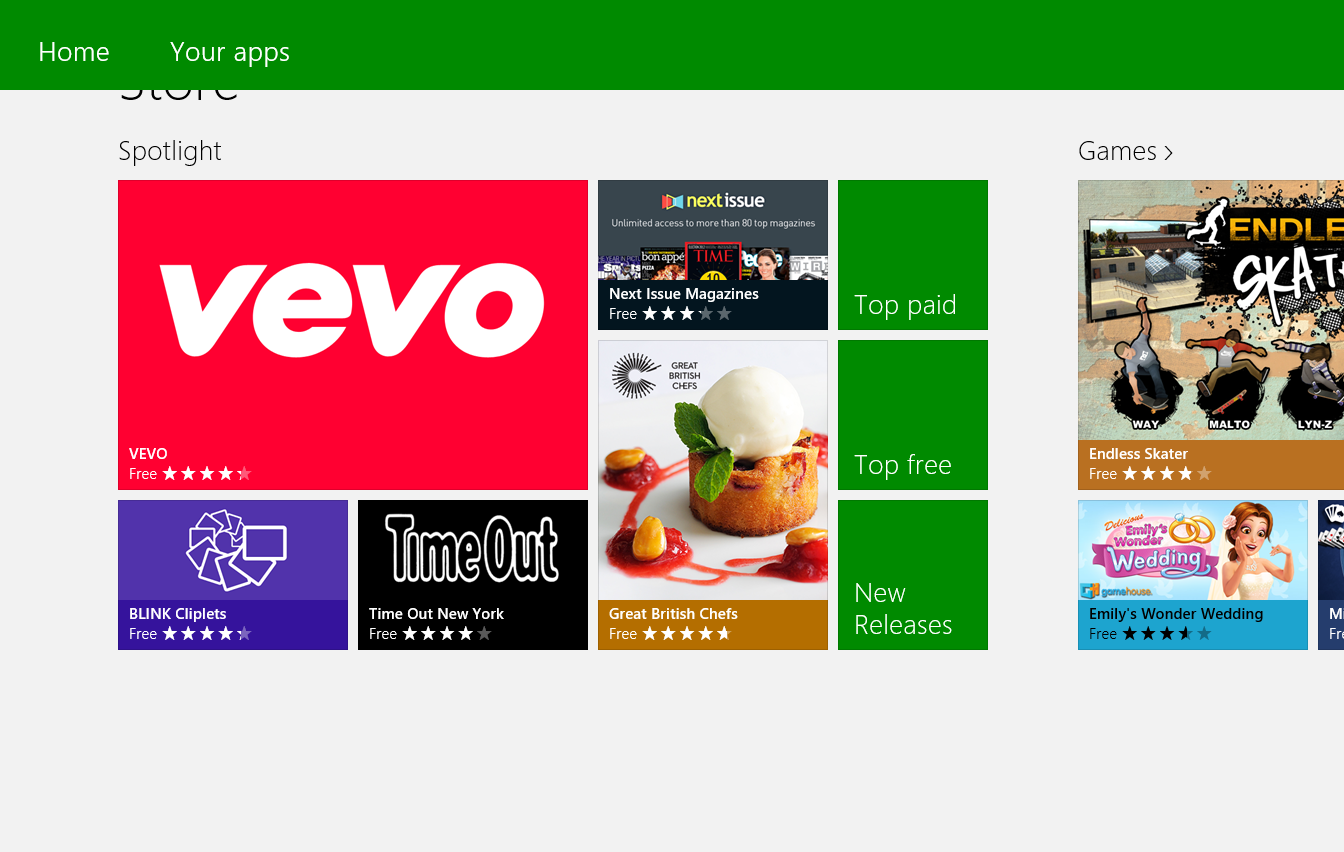This screenshot has width=1344, height=852.
Task: Open the Time Out New York tile
Action: coord(472,574)
